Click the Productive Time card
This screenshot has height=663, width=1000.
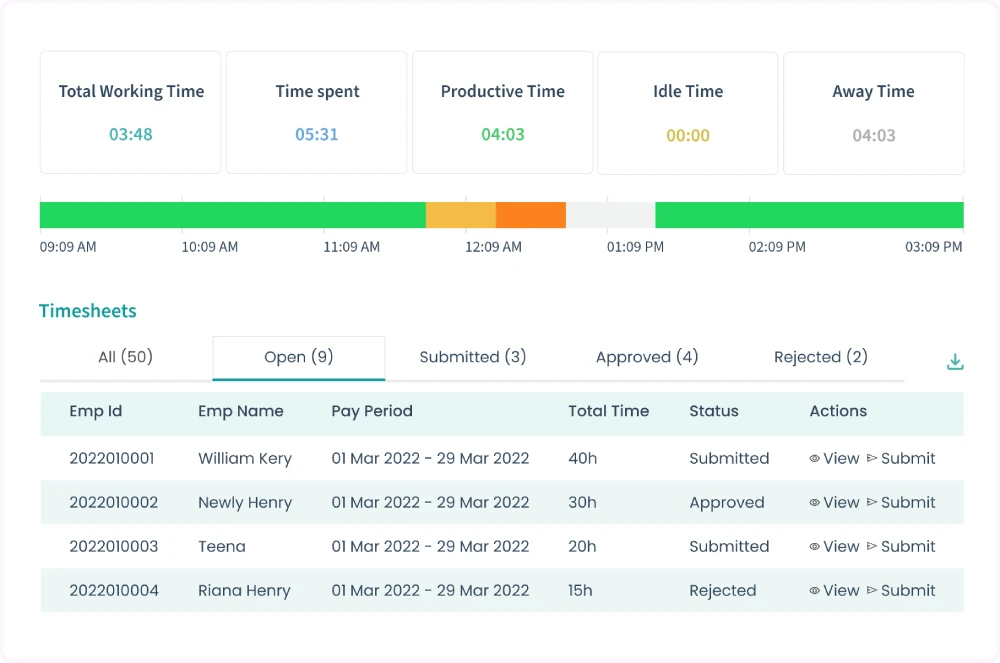click(x=503, y=112)
